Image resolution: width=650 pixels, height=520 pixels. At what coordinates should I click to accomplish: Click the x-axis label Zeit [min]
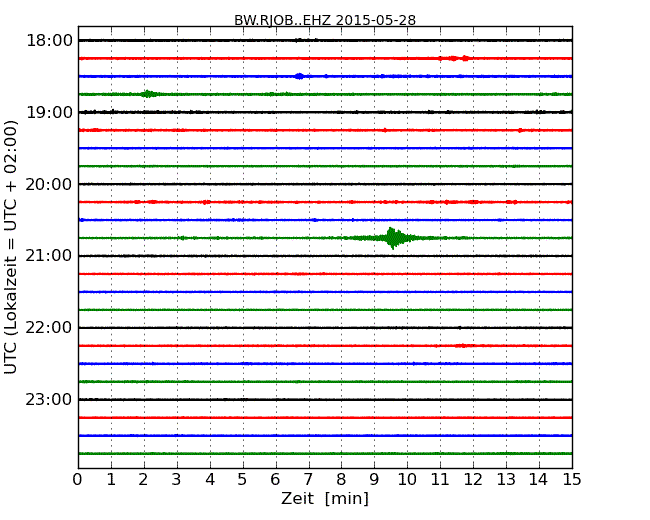(325, 498)
